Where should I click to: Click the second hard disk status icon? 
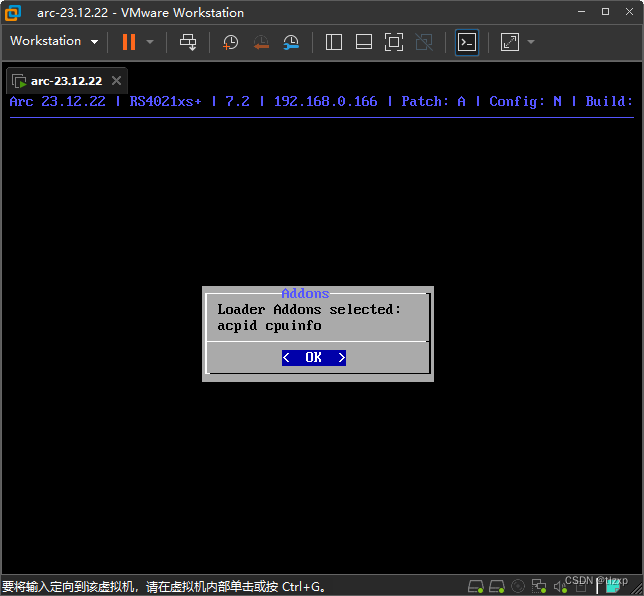coord(497,586)
